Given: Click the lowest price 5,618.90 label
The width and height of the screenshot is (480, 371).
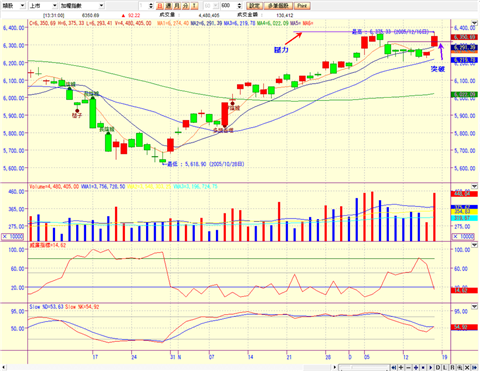Looking at the screenshot, I should (206, 164).
